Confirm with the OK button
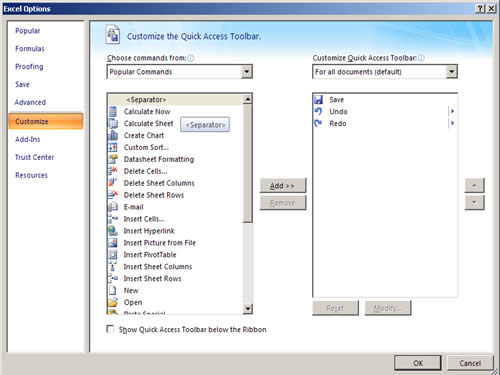Image resolution: width=500 pixels, height=375 pixels. [x=418, y=363]
